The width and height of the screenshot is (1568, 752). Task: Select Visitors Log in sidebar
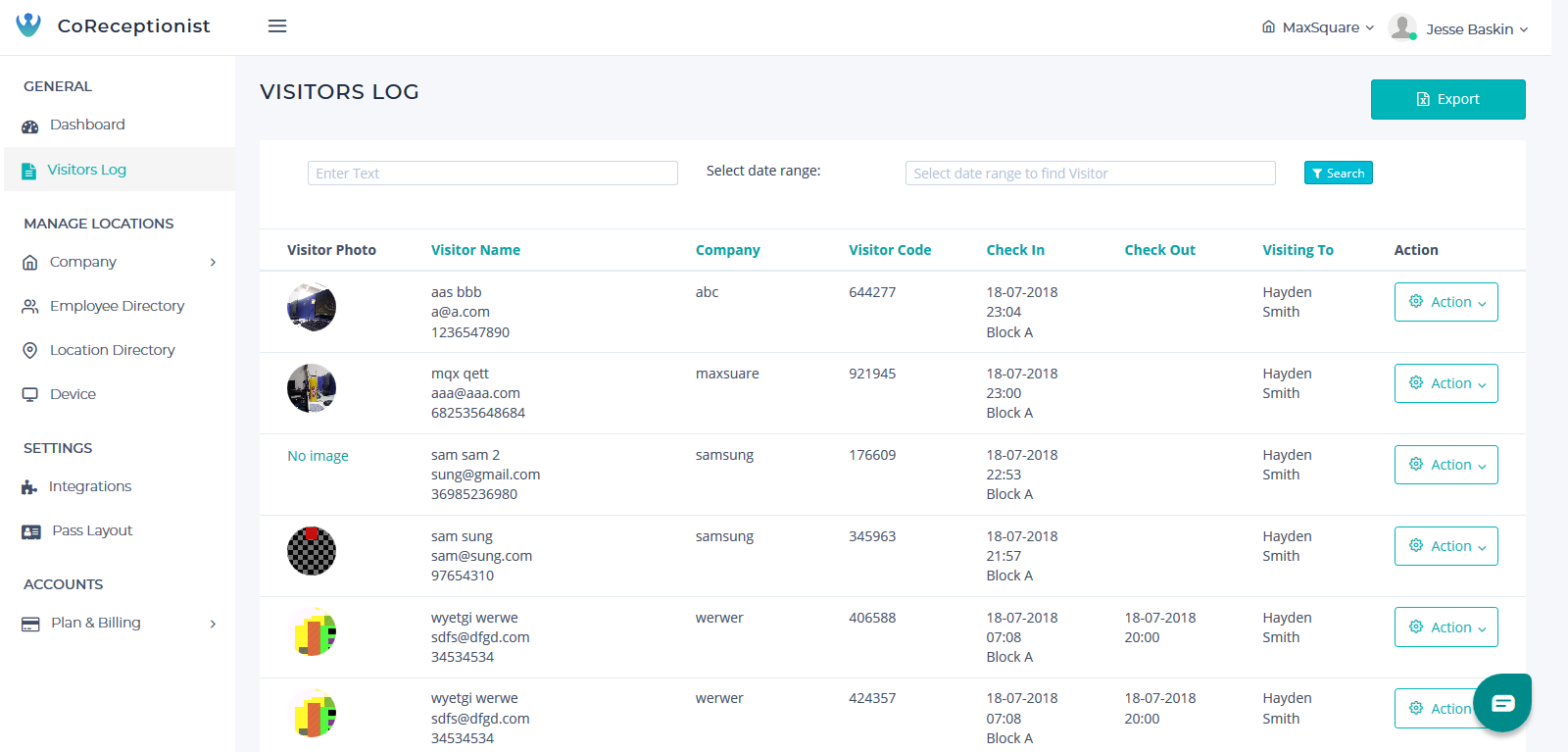click(87, 170)
